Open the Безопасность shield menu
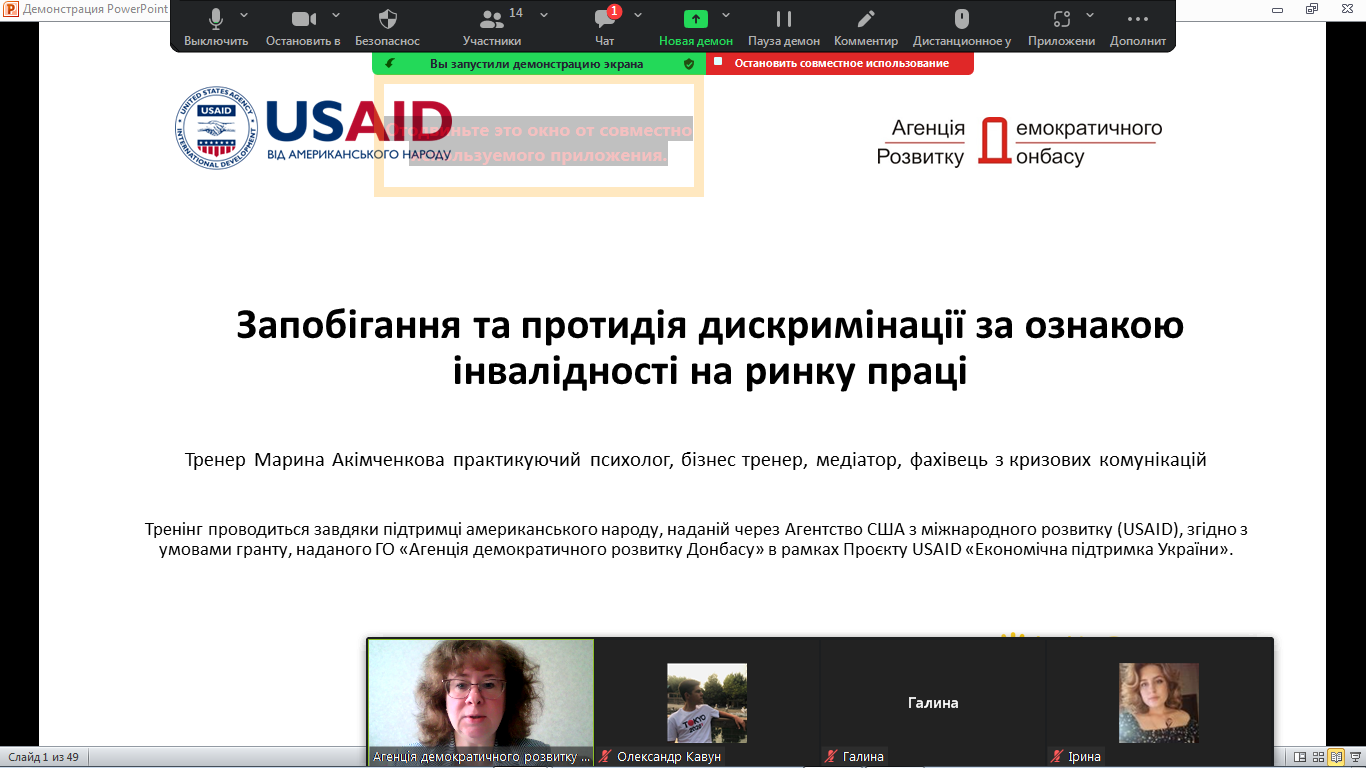Viewport: 1366px width, 768px height. coord(388,27)
